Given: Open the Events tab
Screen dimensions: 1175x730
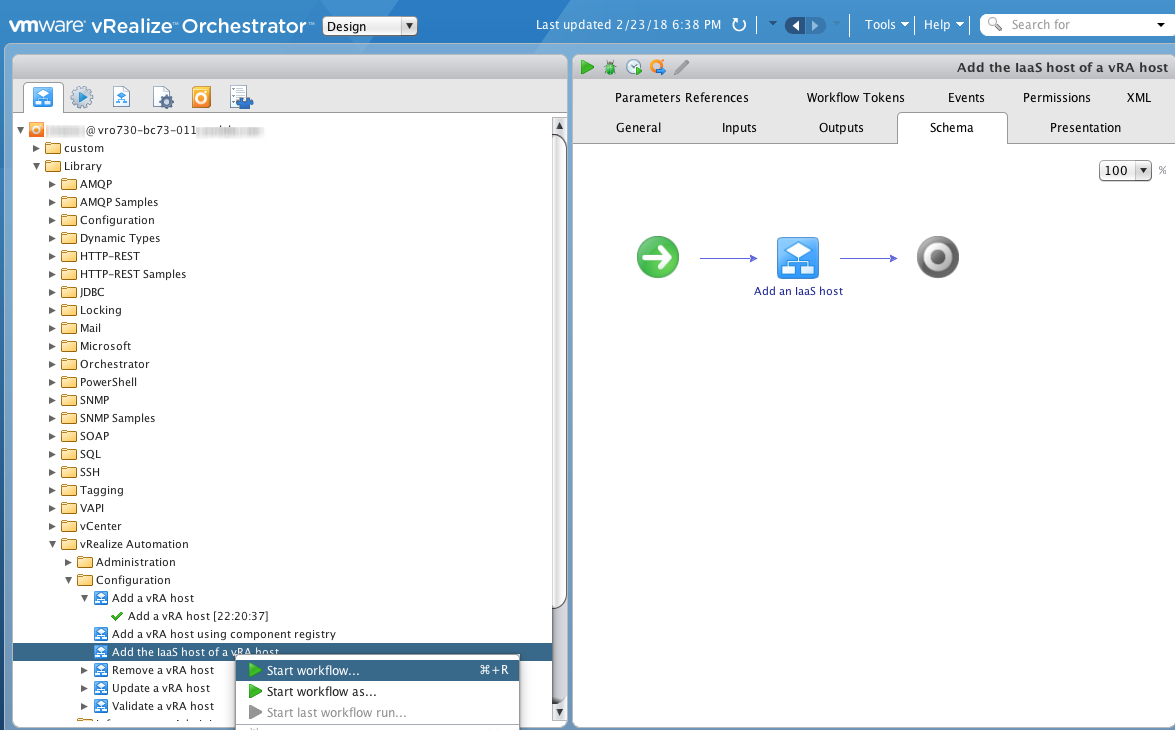Looking at the screenshot, I should pyautogui.click(x=966, y=97).
